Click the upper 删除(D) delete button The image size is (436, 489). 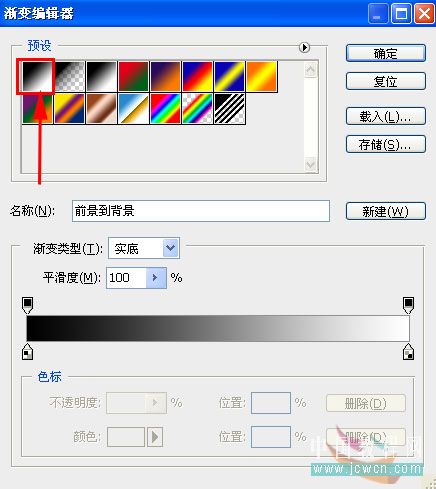point(366,403)
